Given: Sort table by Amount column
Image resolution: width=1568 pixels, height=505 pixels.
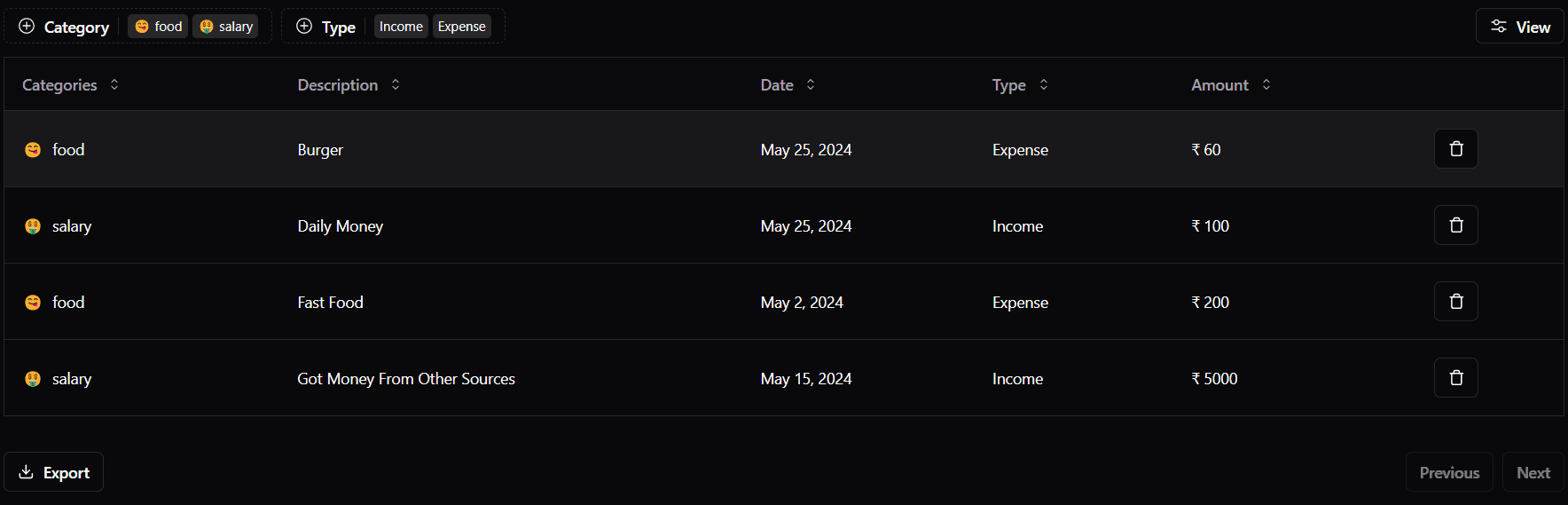Looking at the screenshot, I should coord(1231,85).
